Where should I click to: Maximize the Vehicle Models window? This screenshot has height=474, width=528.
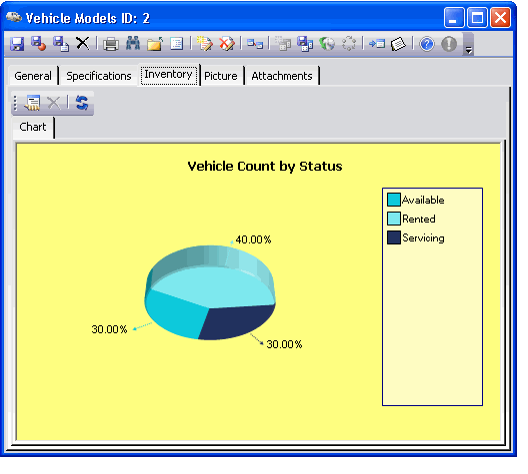pos(477,18)
